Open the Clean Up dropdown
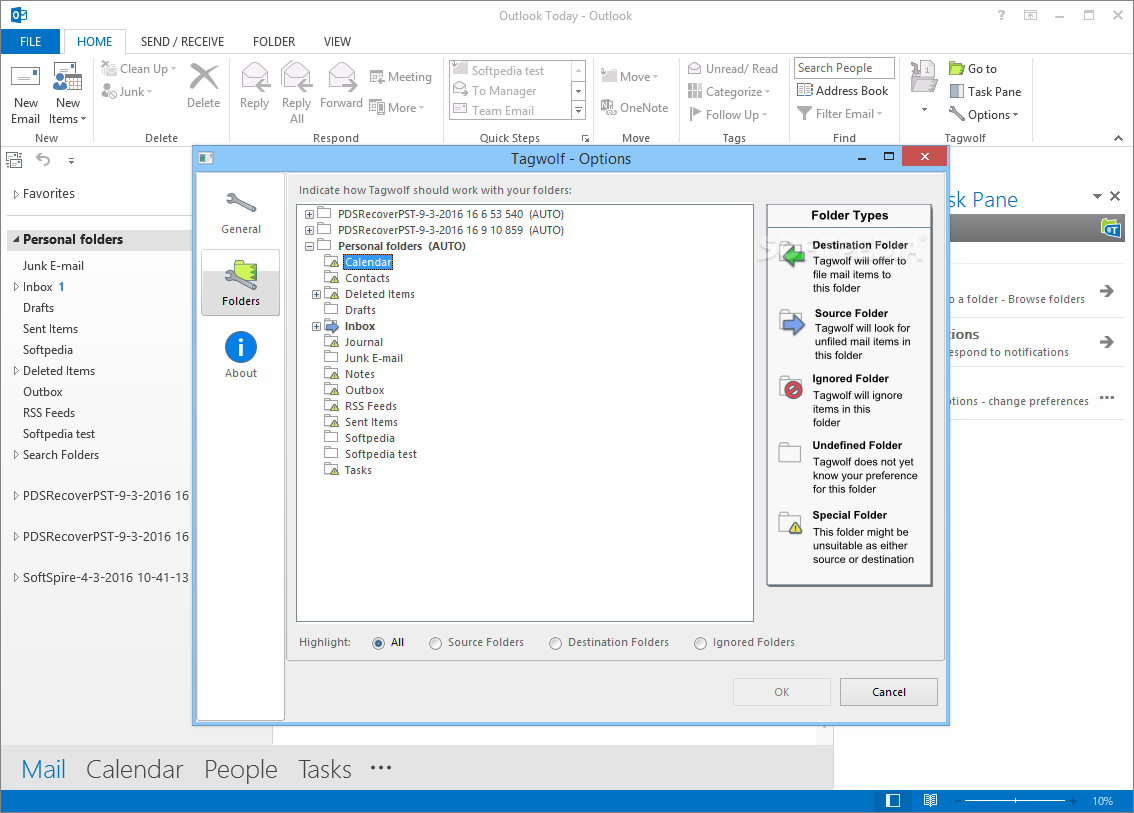Viewport: 1134px width, 813px height. (139, 69)
